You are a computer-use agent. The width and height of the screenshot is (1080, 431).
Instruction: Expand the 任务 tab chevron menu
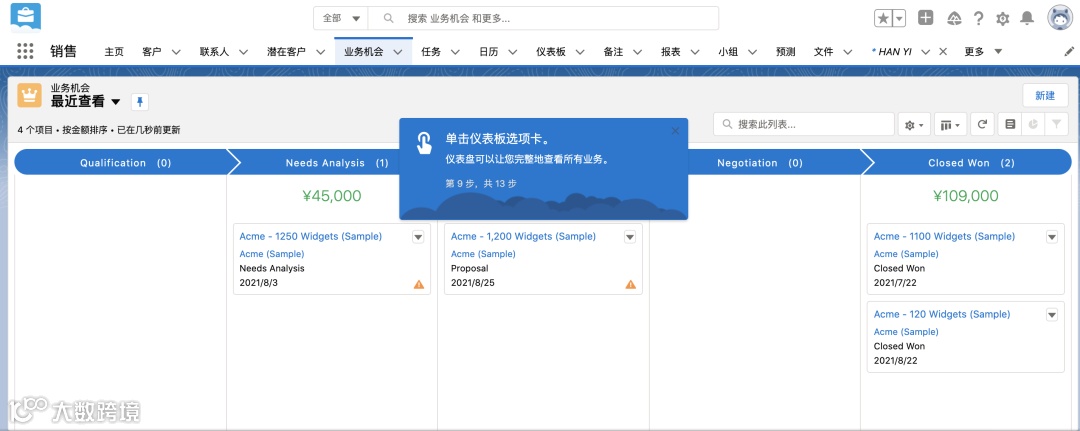(x=455, y=52)
